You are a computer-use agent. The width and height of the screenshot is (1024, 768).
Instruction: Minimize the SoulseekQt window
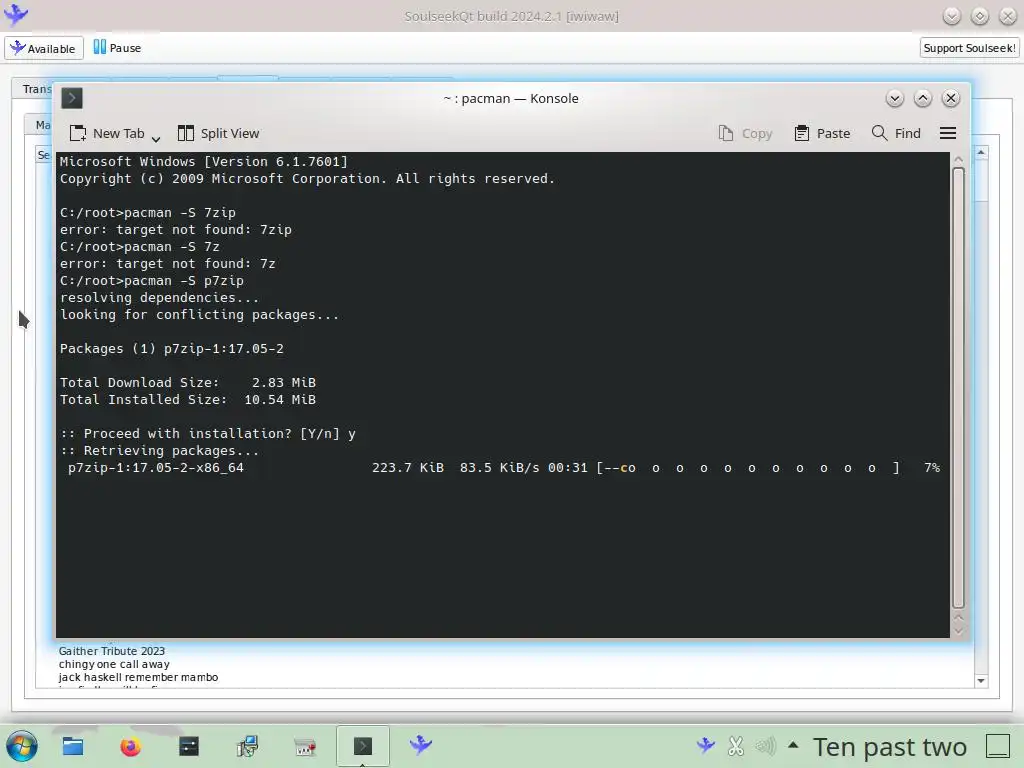tap(952, 16)
